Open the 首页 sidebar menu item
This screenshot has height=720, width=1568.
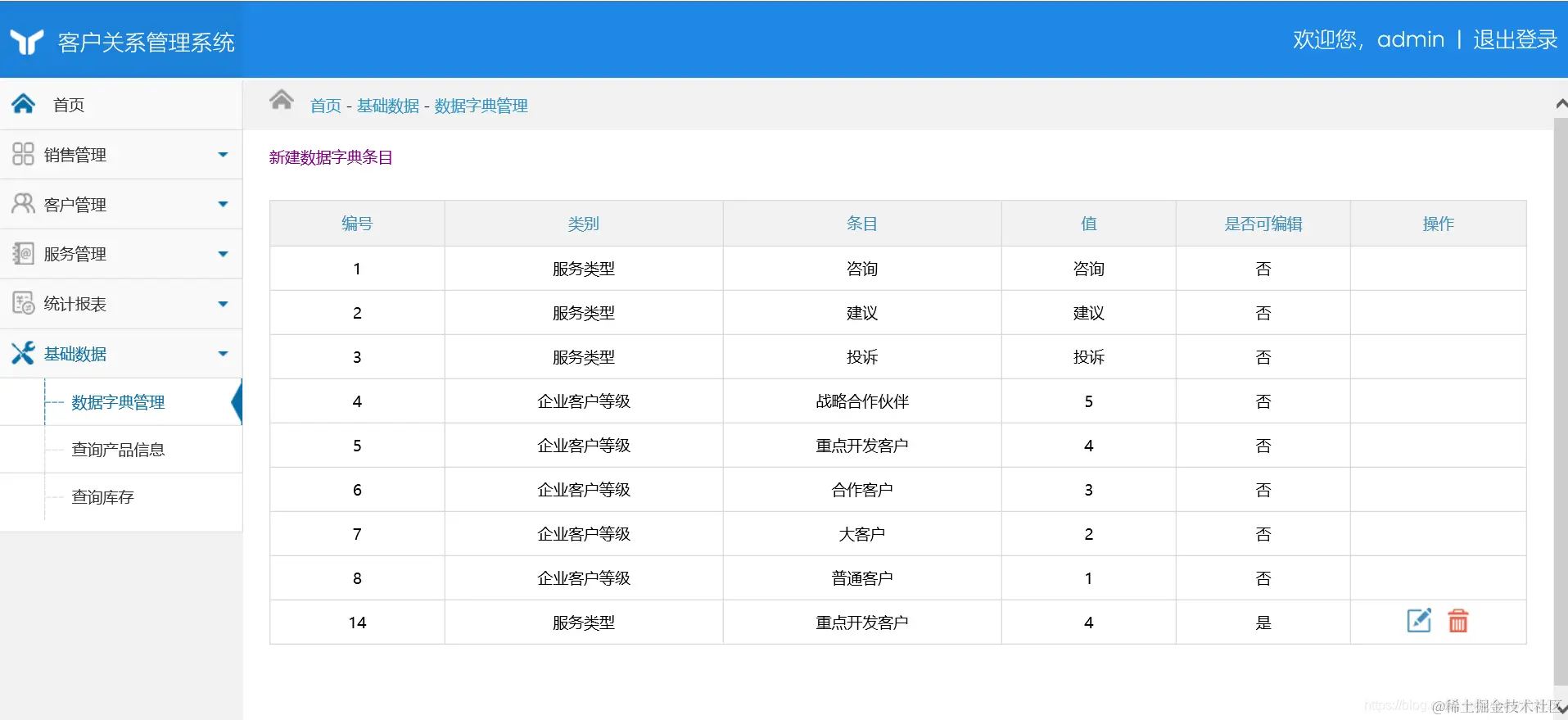(121, 104)
